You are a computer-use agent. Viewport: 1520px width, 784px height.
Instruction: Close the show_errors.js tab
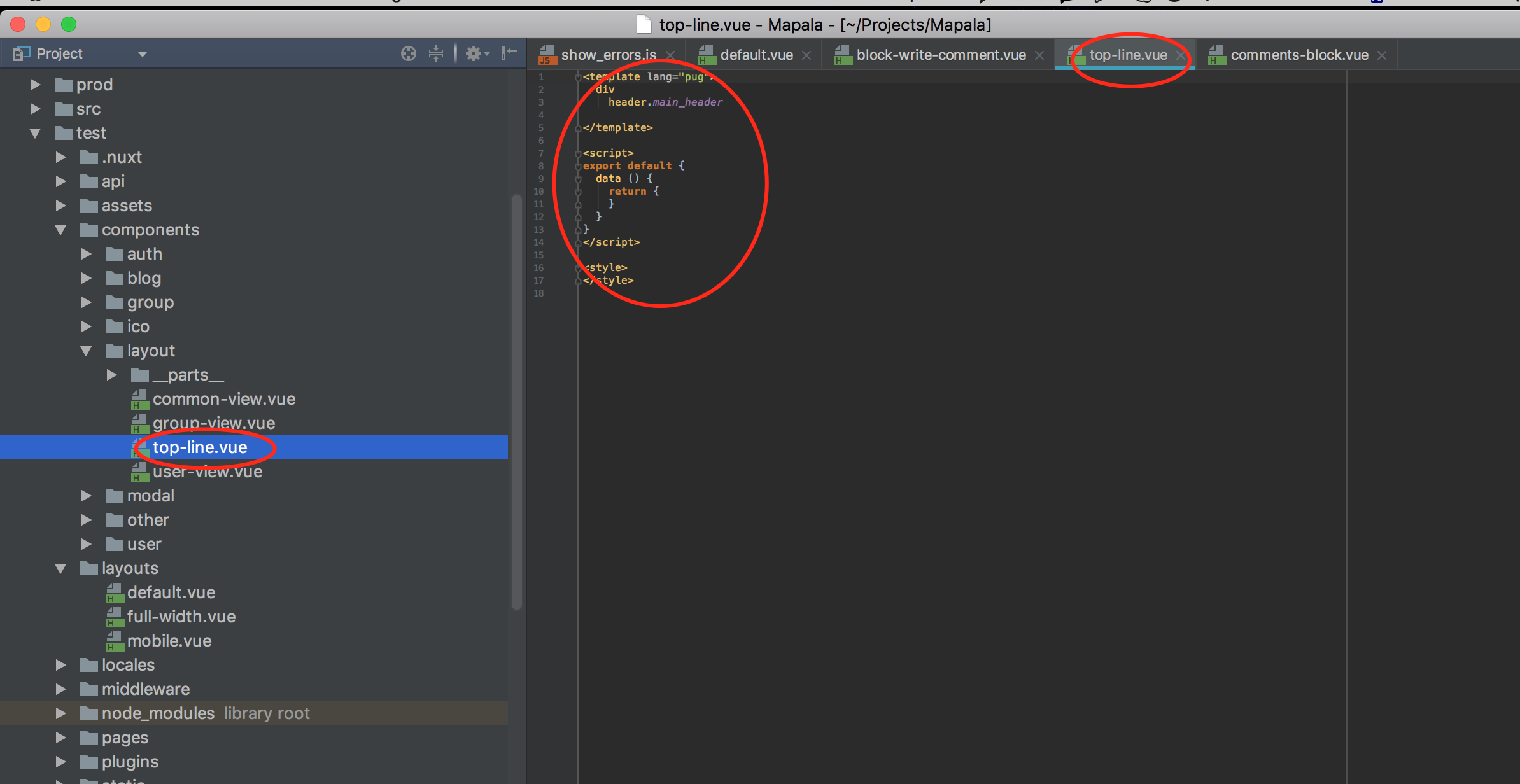(x=670, y=55)
